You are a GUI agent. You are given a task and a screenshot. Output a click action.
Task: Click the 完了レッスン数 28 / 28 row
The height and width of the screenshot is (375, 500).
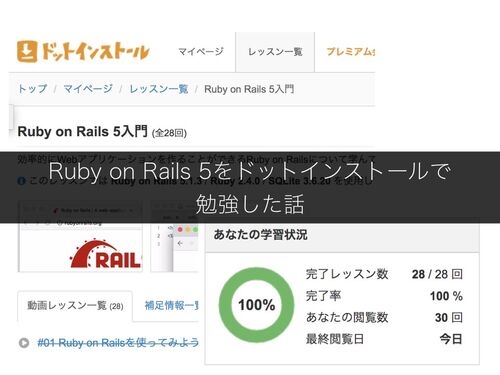point(384,274)
